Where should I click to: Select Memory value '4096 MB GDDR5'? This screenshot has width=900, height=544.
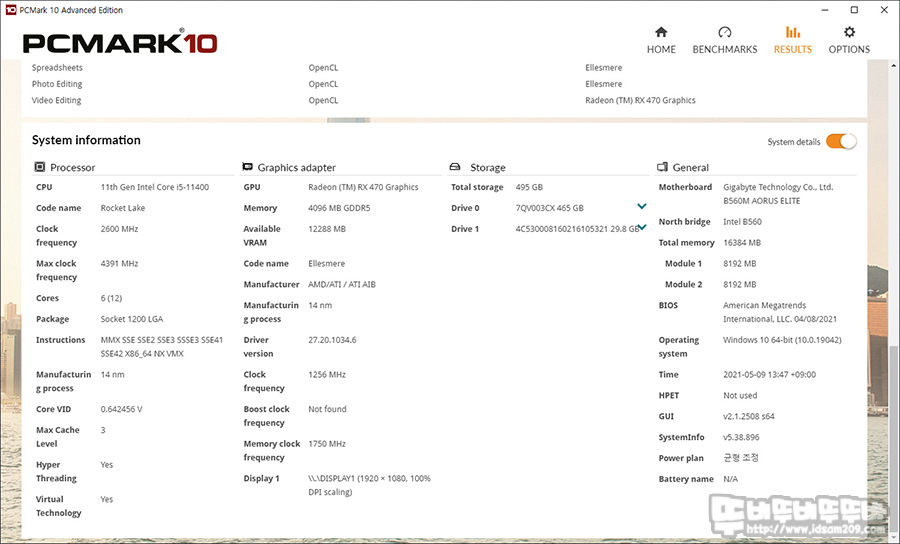(339, 208)
